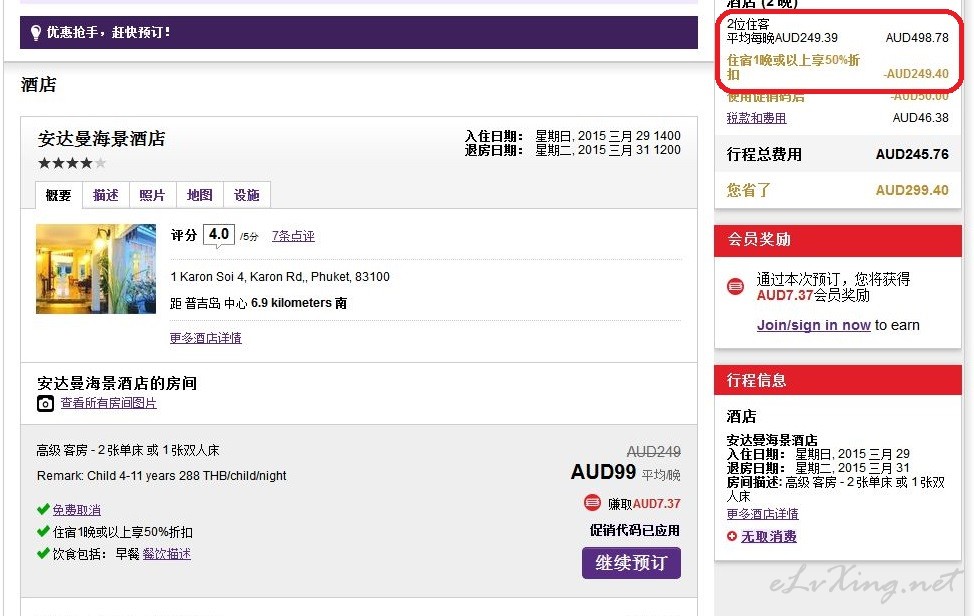Screen dimensions: 974x616
Task: Click the red member rewards icon in sidebar
Action: pyautogui.click(x=736, y=287)
